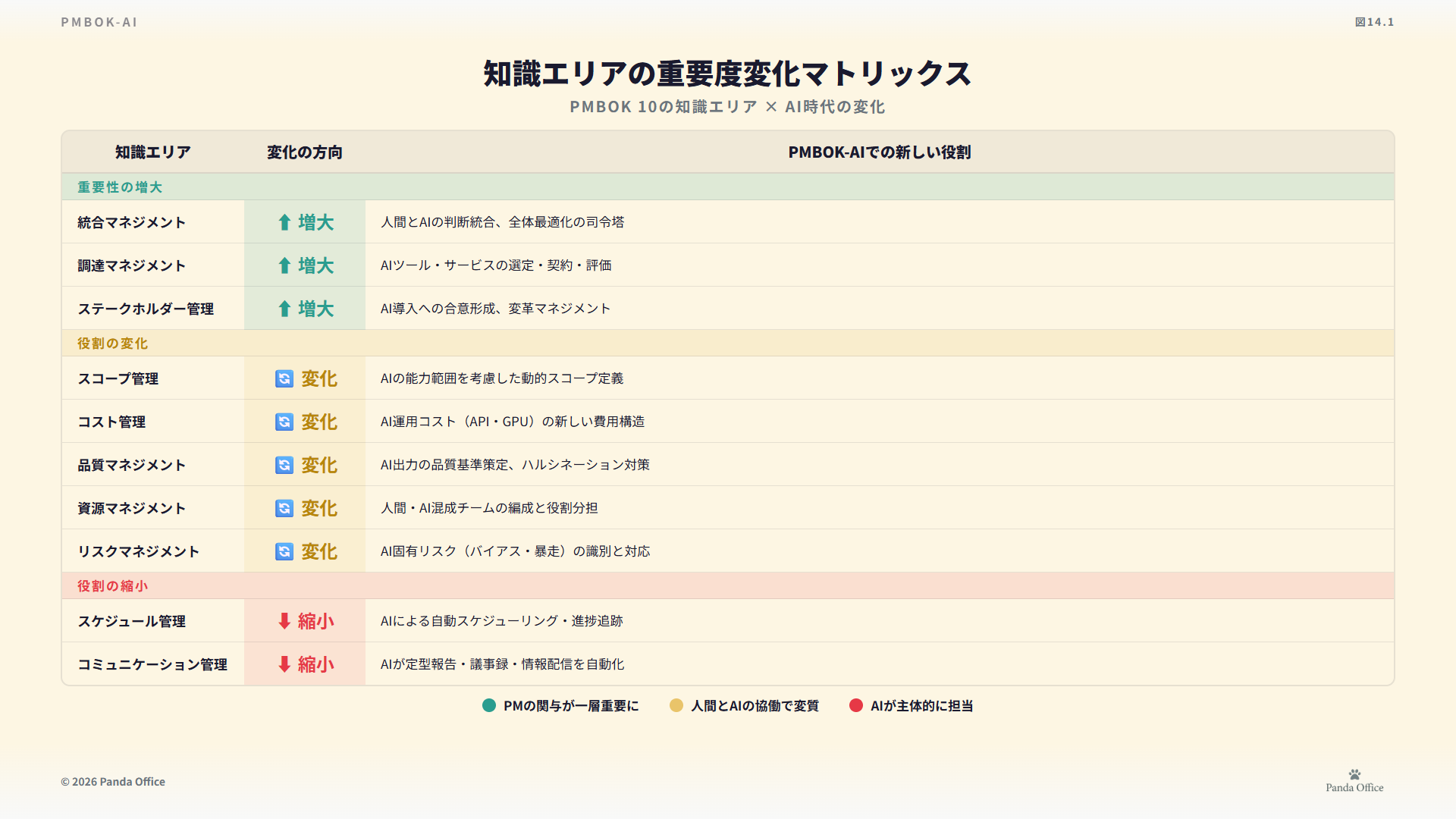
Task: Click the © 2026 Panda Office footer text
Action: click(x=113, y=782)
